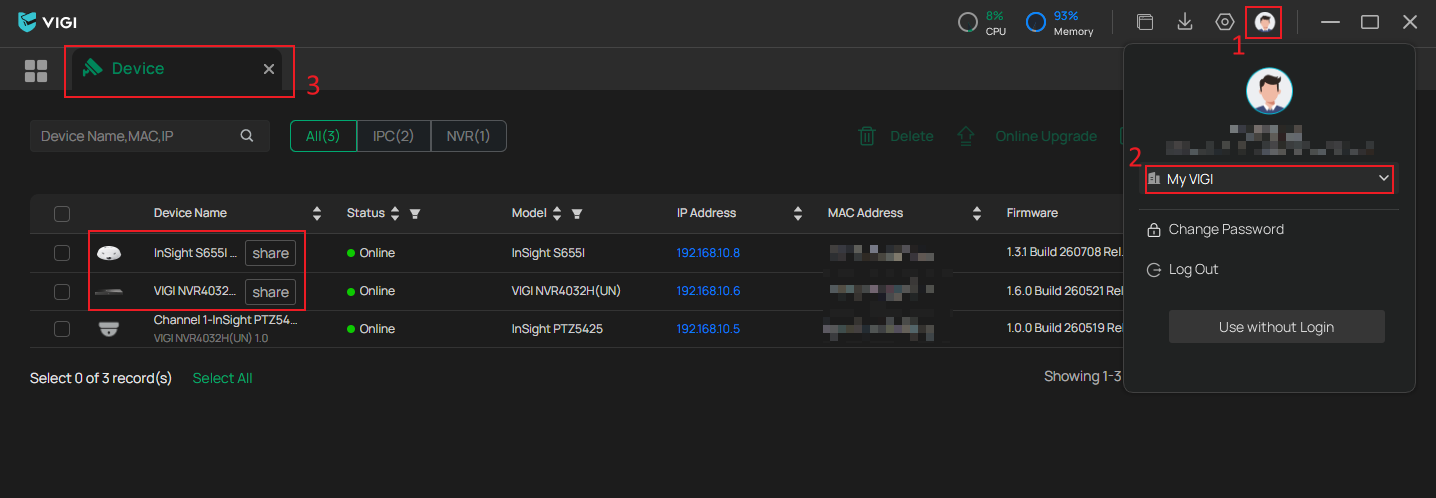Sort by Device Name column arrows
1436x498 pixels.
[317, 213]
